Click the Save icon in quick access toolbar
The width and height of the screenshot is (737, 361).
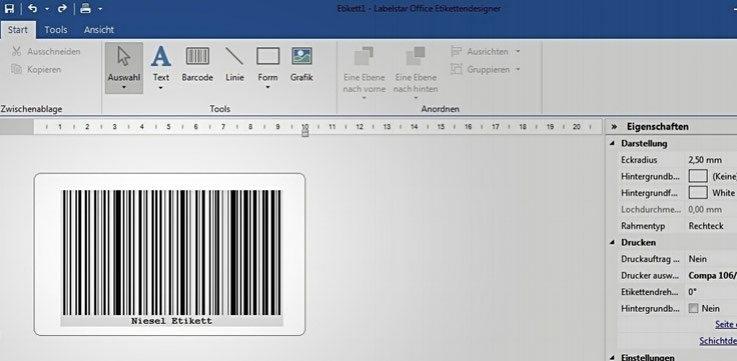(9, 8)
